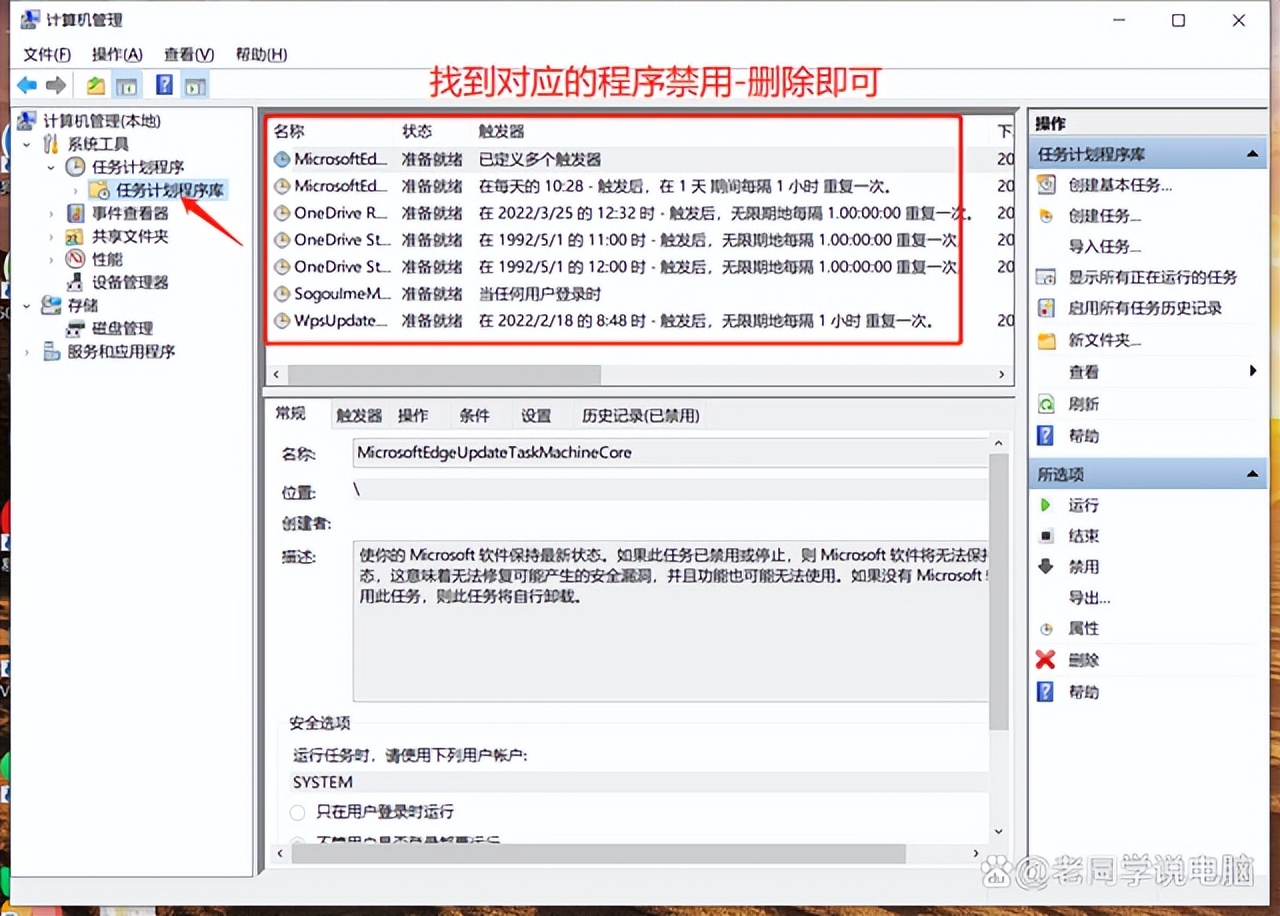
Task: Select 共享文件夹 in the tree
Action: [x=130, y=236]
